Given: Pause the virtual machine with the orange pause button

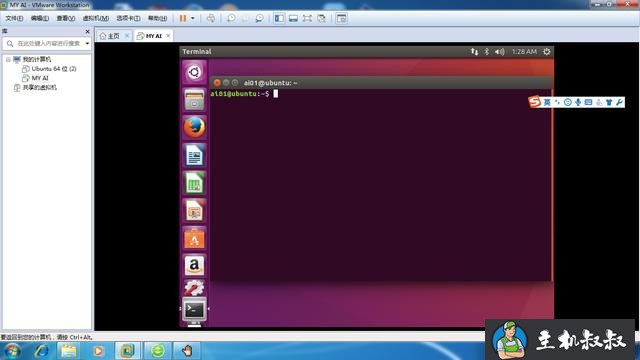Looking at the screenshot, I should tap(183, 18).
